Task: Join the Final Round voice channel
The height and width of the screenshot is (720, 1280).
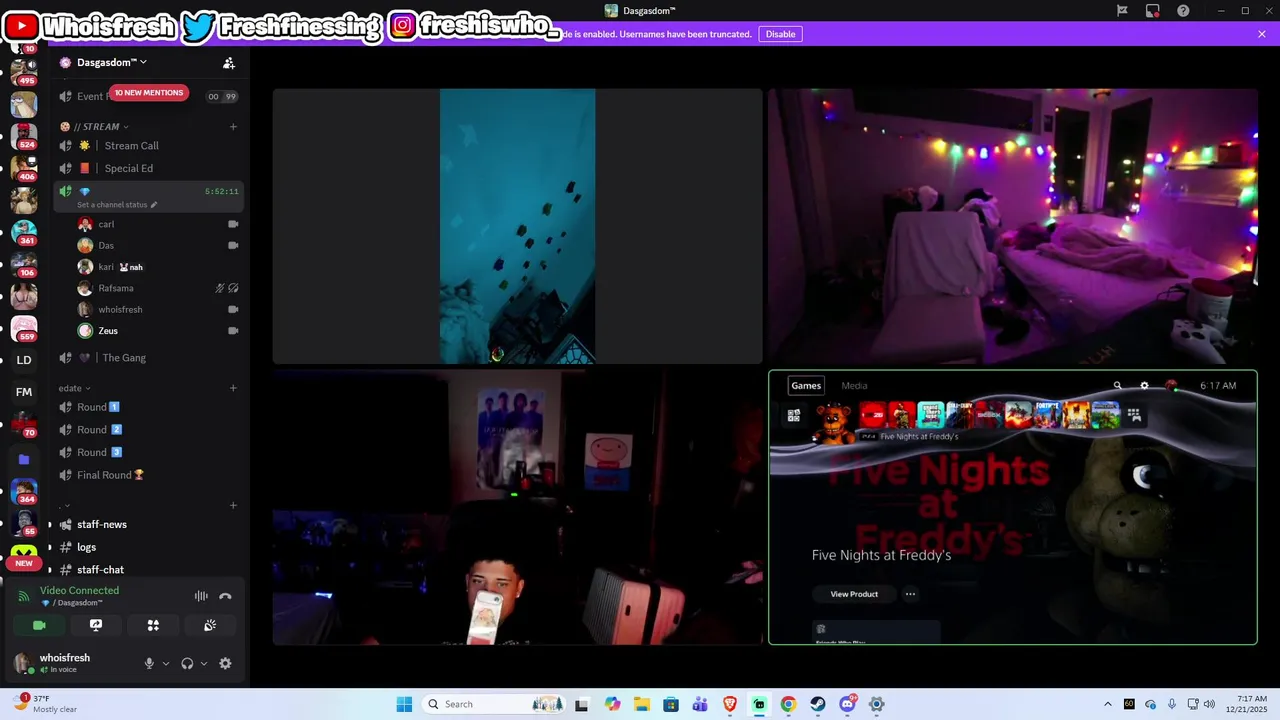Action: (150, 475)
